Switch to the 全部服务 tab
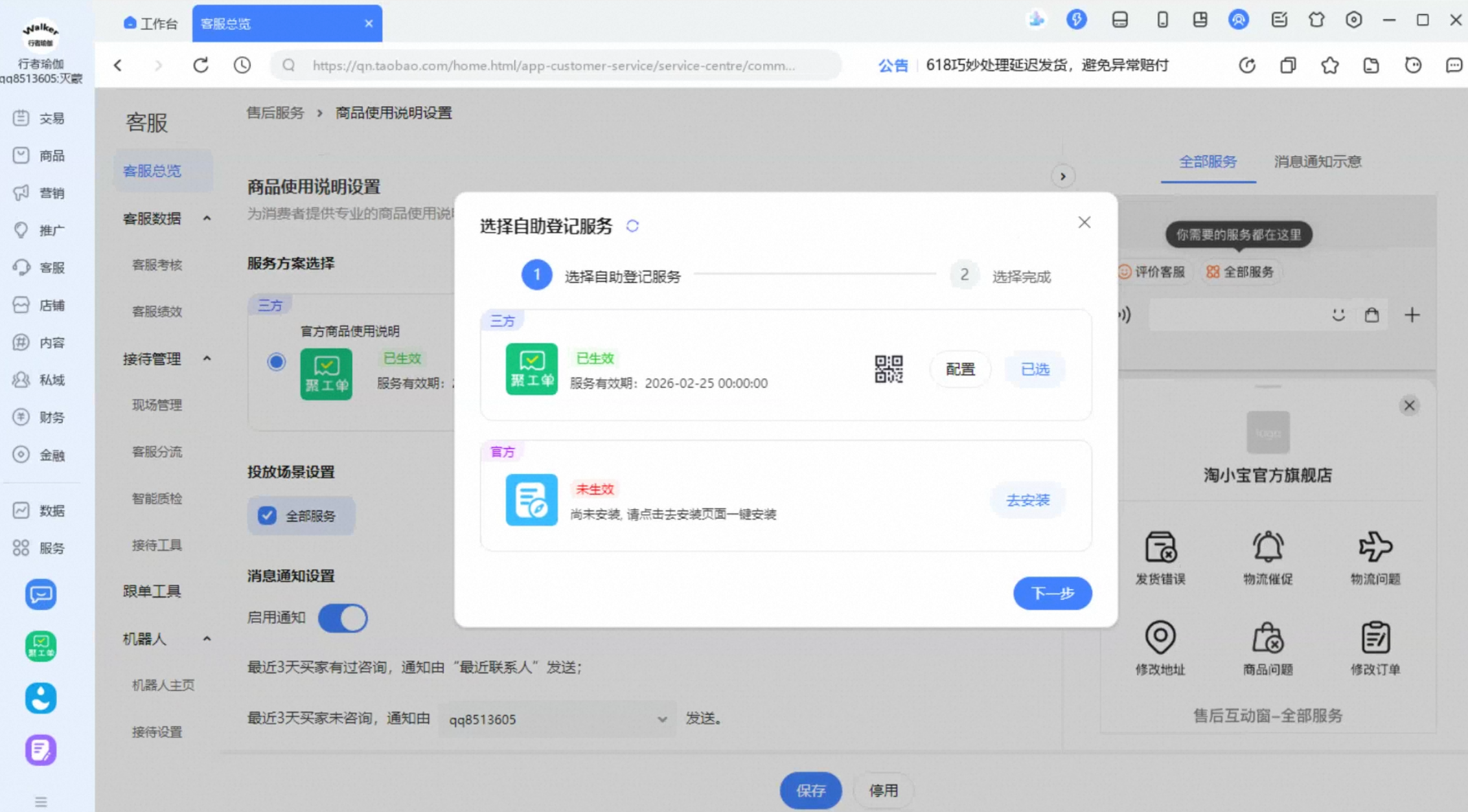Screen dimensions: 1468x812 click(1208, 162)
